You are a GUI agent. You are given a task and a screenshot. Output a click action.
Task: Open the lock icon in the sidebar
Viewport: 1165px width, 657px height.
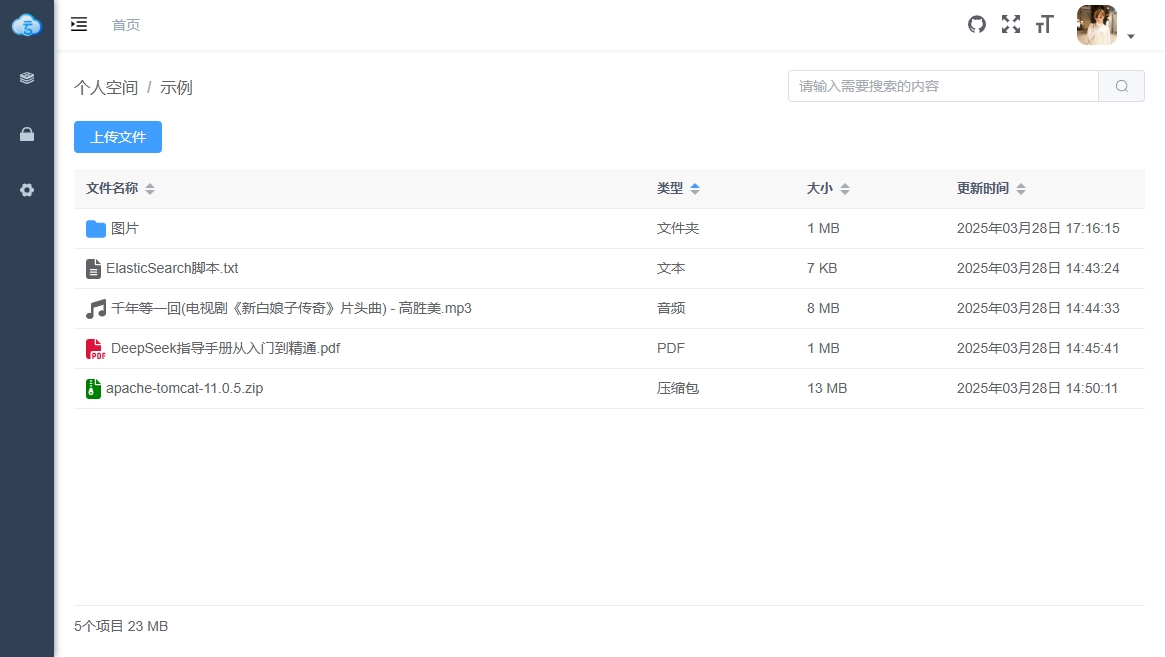(27, 134)
